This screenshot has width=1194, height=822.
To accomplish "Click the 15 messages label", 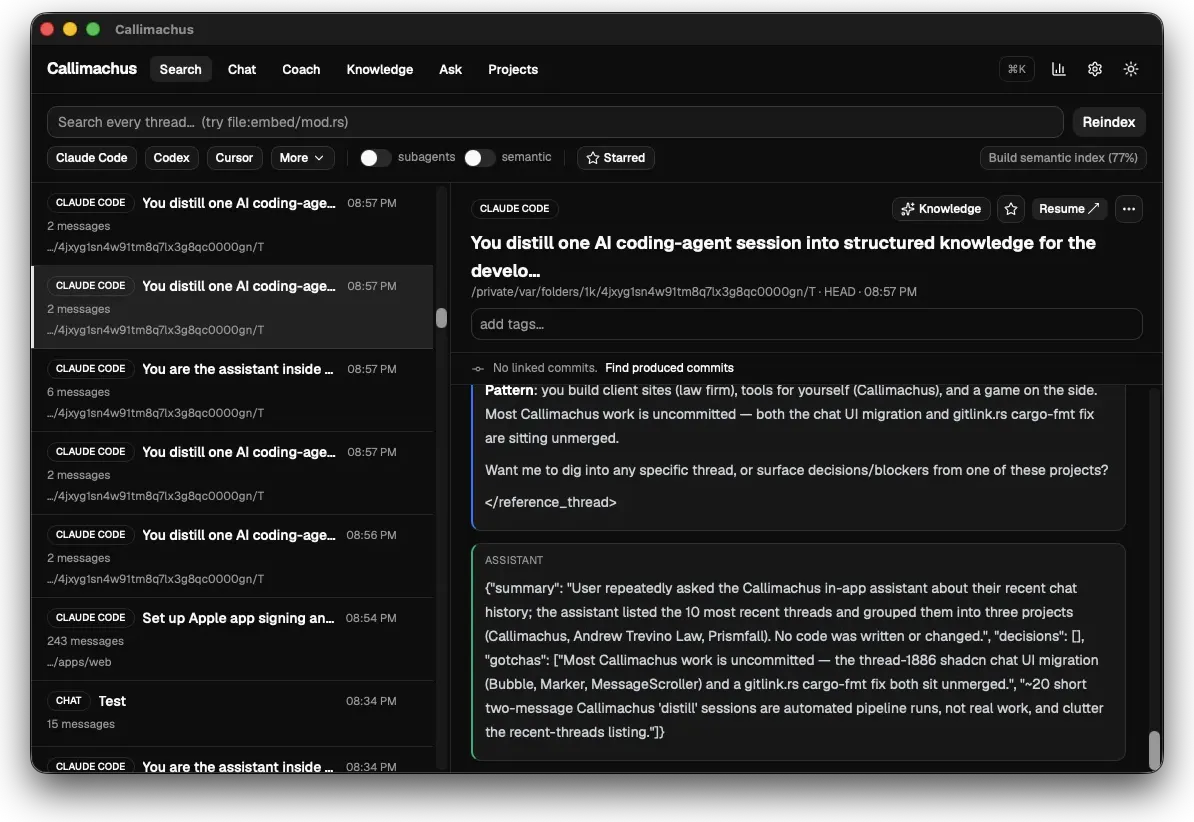I will click(x=81, y=724).
